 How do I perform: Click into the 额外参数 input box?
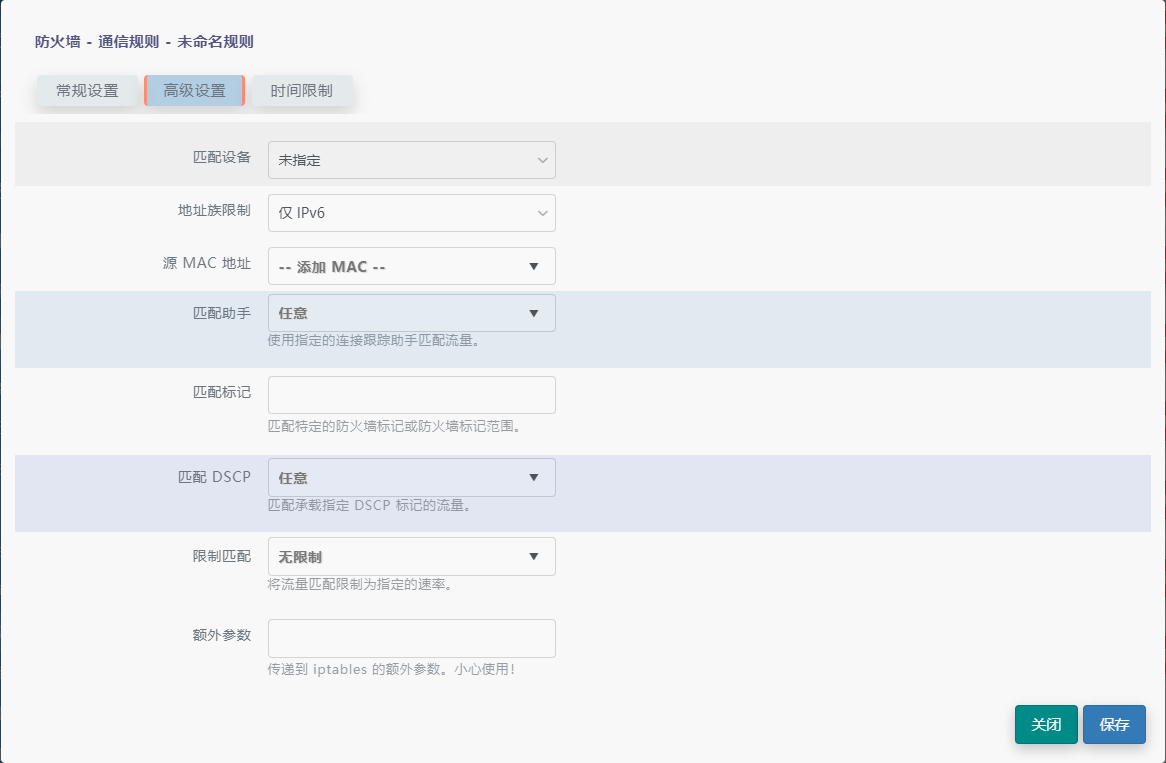click(411, 638)
